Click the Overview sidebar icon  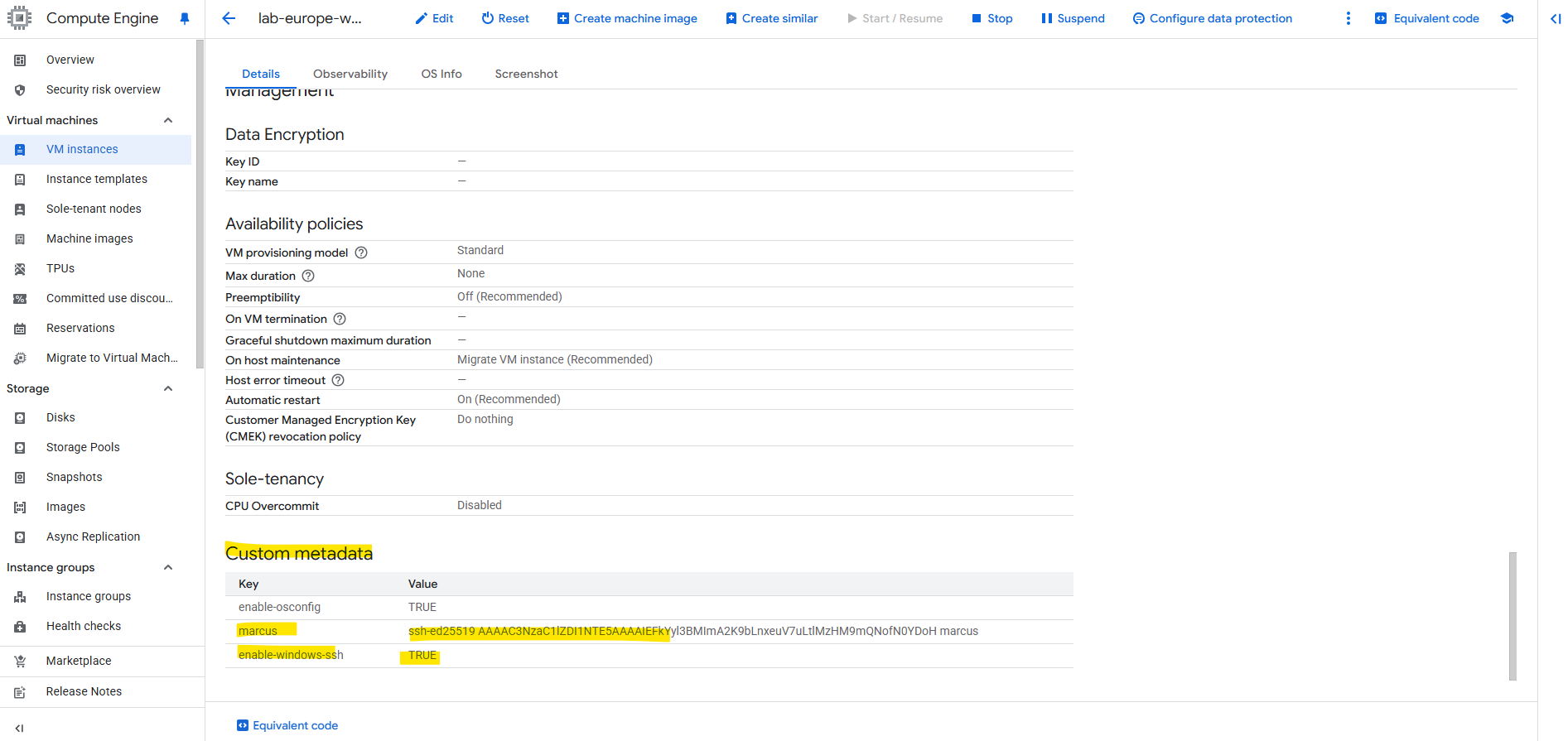point(20,60)
